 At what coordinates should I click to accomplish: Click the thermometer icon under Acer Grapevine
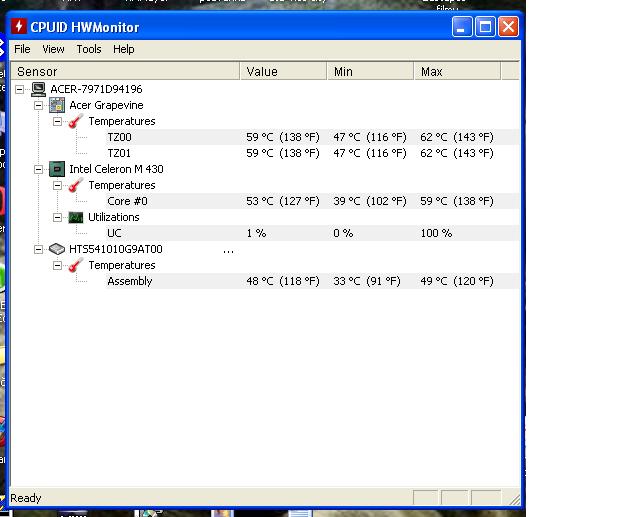click(x=76, y=121)
